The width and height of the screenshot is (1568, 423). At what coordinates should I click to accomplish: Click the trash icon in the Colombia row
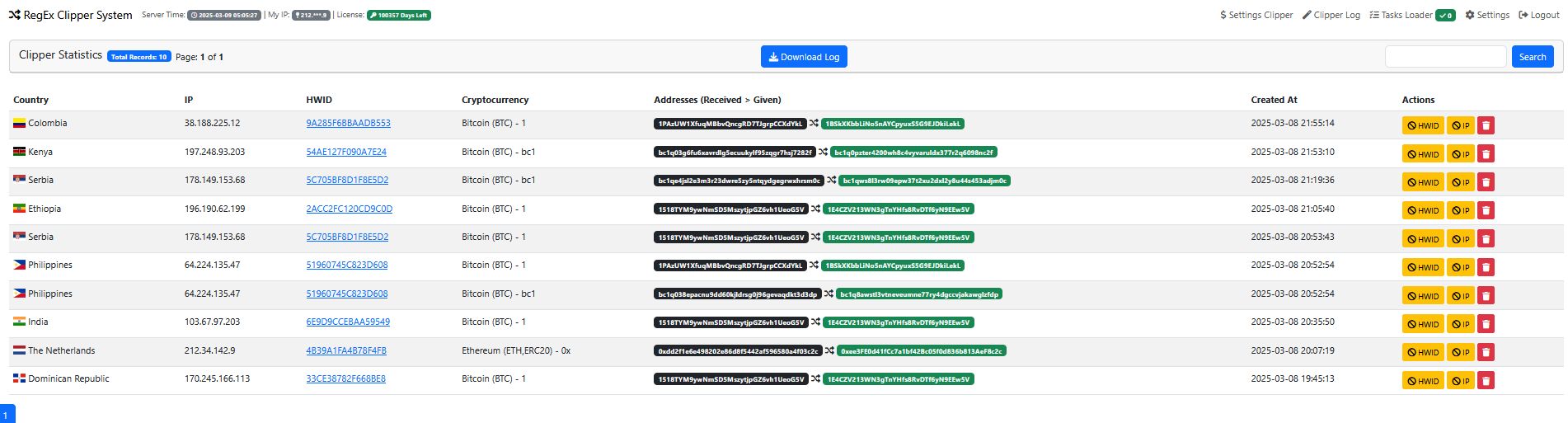click(1486, 125)
